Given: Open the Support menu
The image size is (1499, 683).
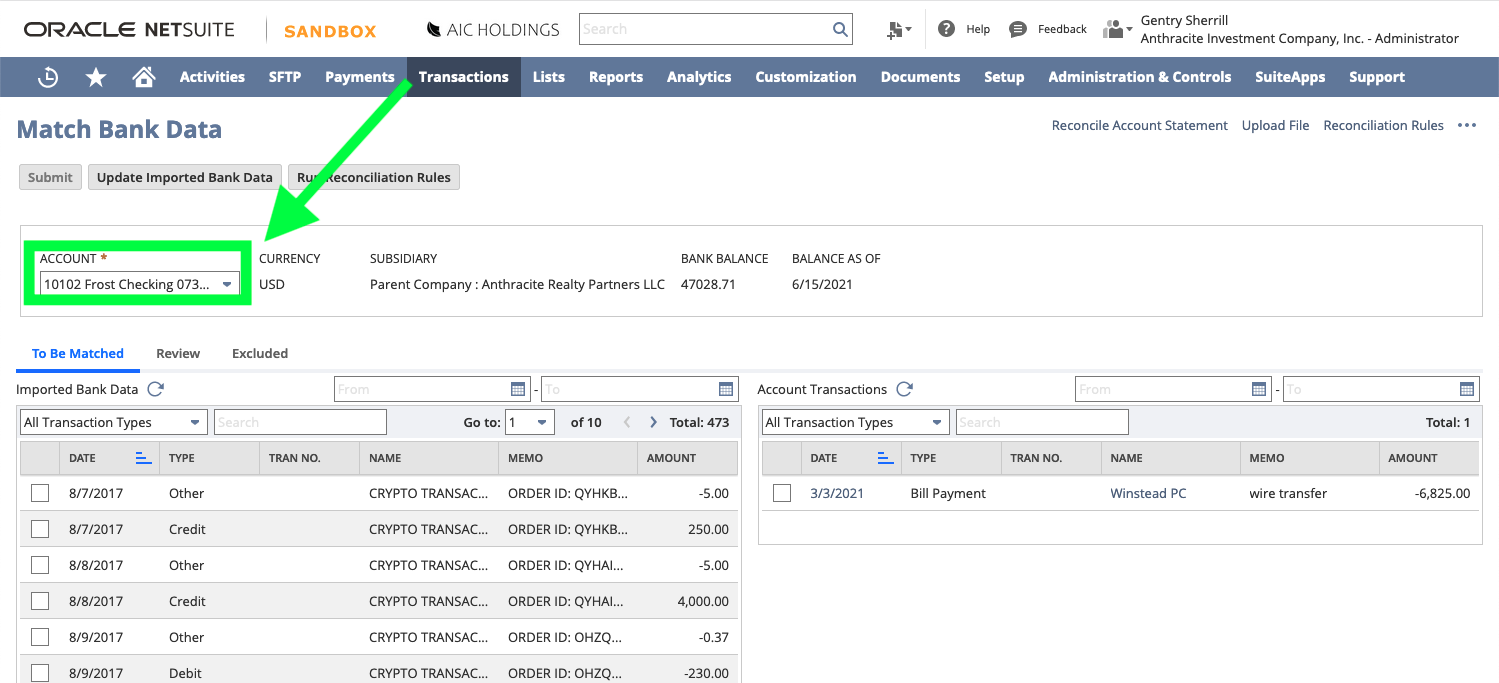Looking at the screenshot, I should [x=1377, y=77].
